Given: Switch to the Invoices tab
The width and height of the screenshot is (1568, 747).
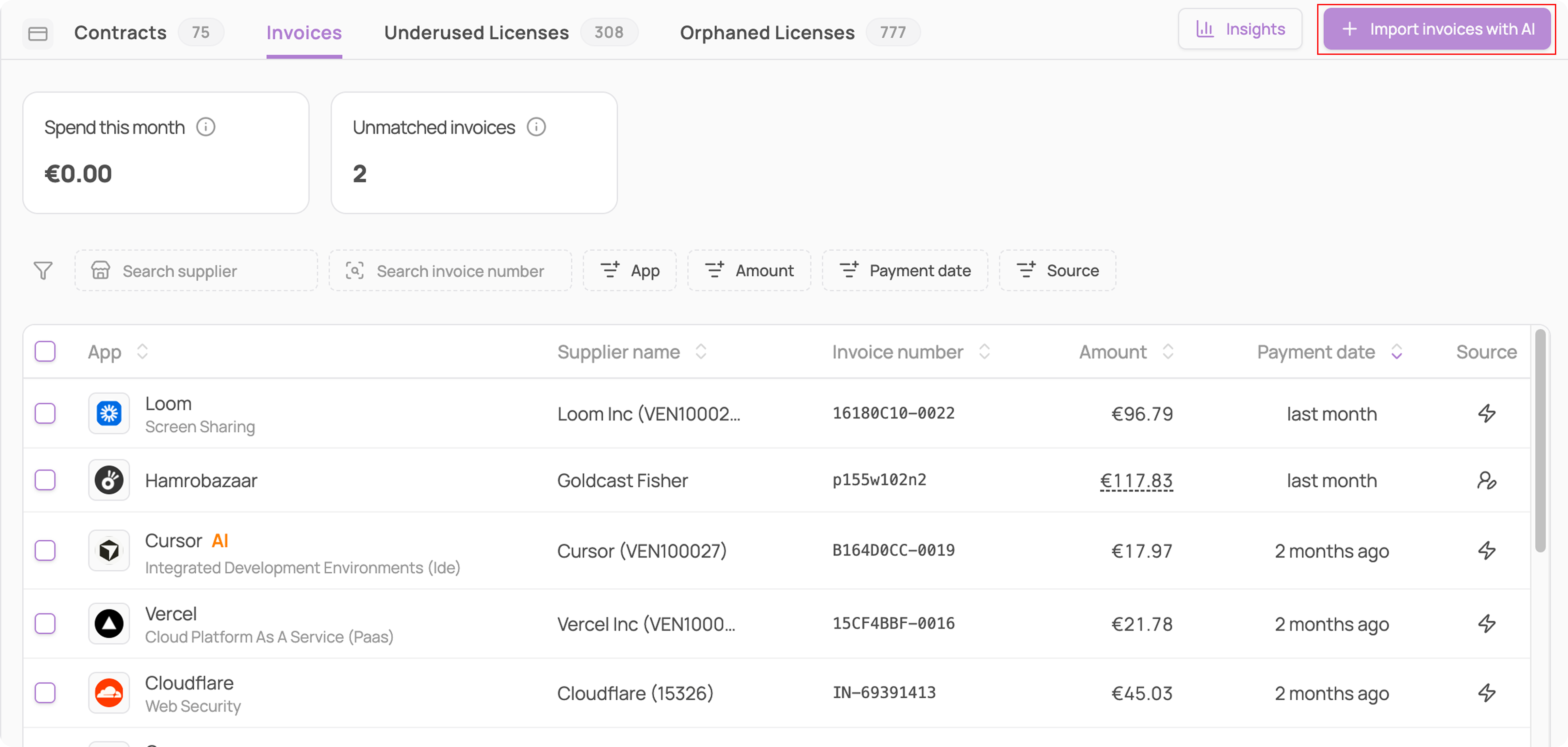Looking at the screenshot, I should tap(304, 32).
